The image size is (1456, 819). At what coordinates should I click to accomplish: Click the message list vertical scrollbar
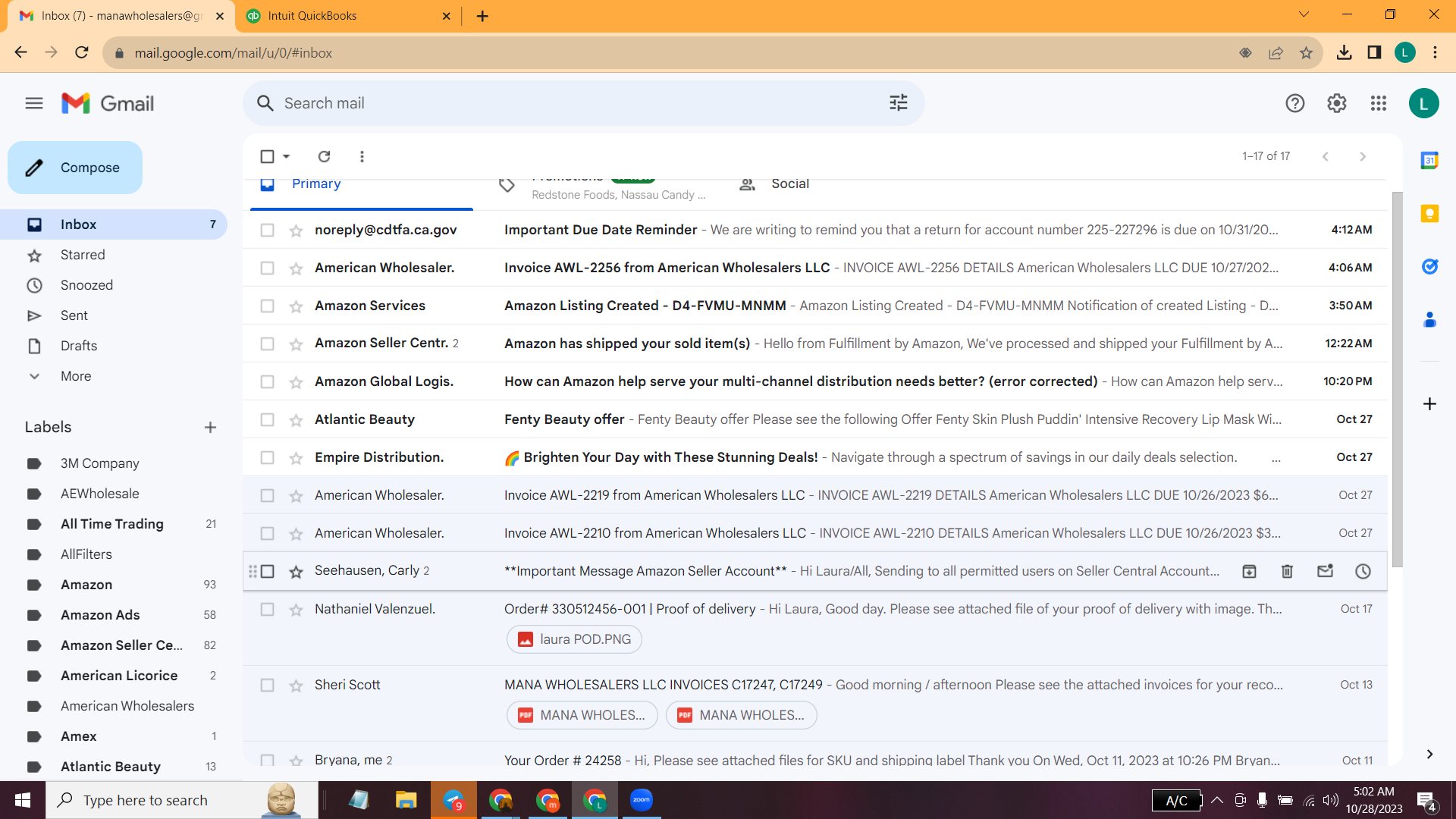[1397, 379]
